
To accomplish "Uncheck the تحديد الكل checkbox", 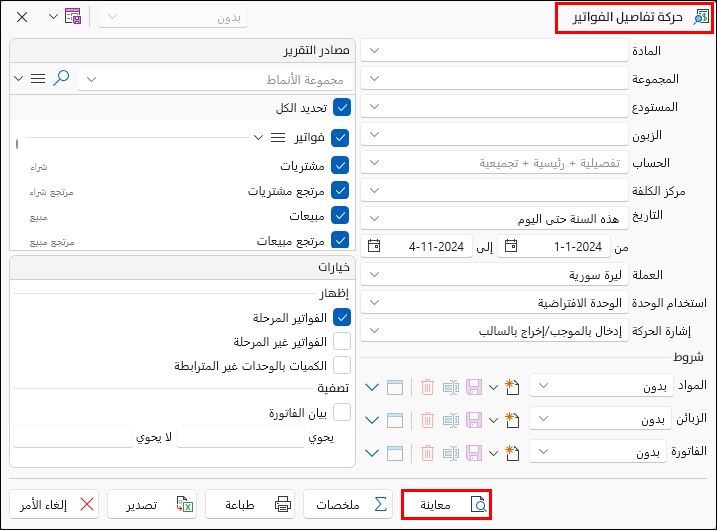I will 342,107.
